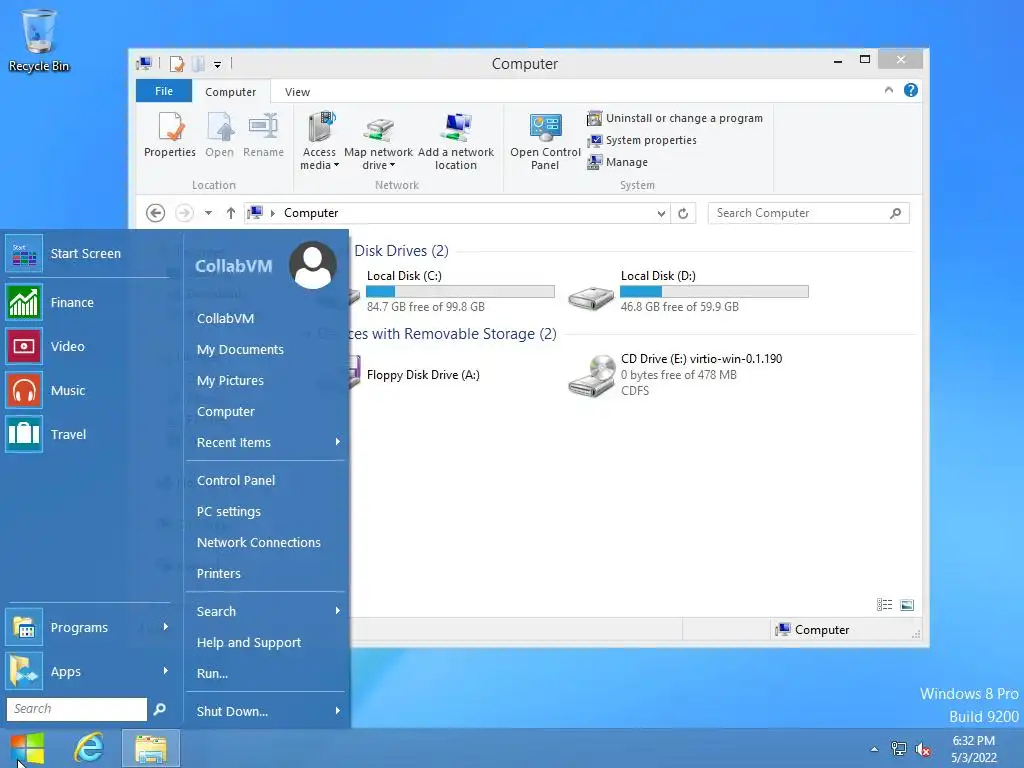
Task: Click the Windows Start button
Action: coord(27,748)
